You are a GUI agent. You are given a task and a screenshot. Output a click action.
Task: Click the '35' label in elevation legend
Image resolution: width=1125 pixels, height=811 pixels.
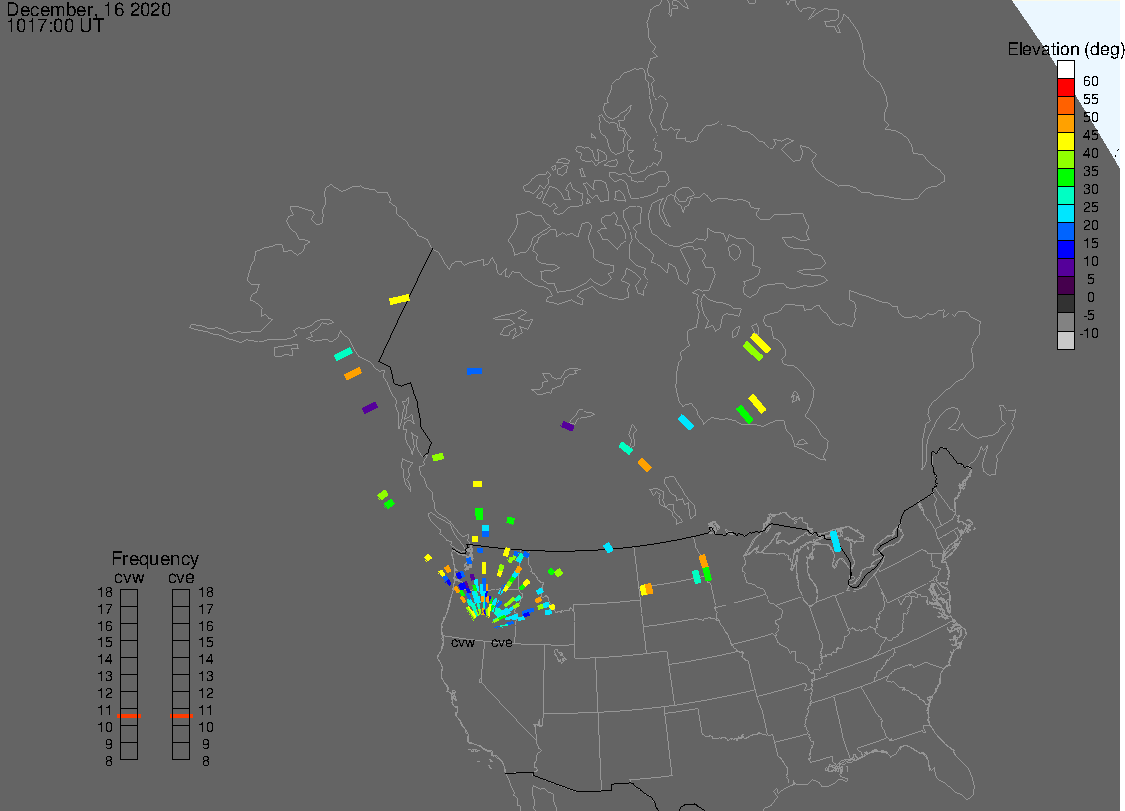1091,171
